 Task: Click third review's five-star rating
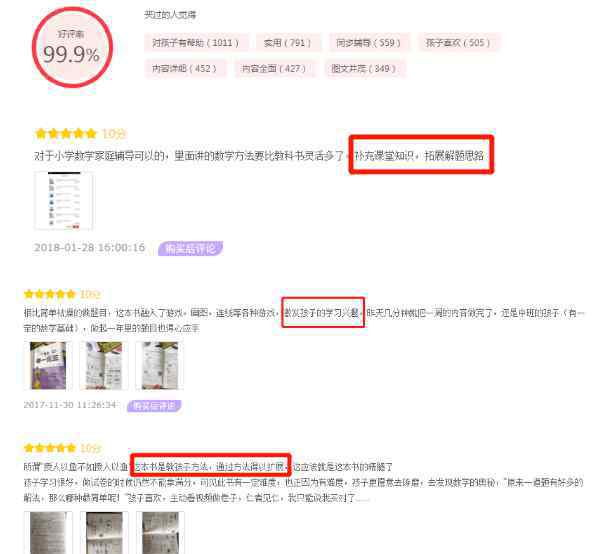pos(50,448)
